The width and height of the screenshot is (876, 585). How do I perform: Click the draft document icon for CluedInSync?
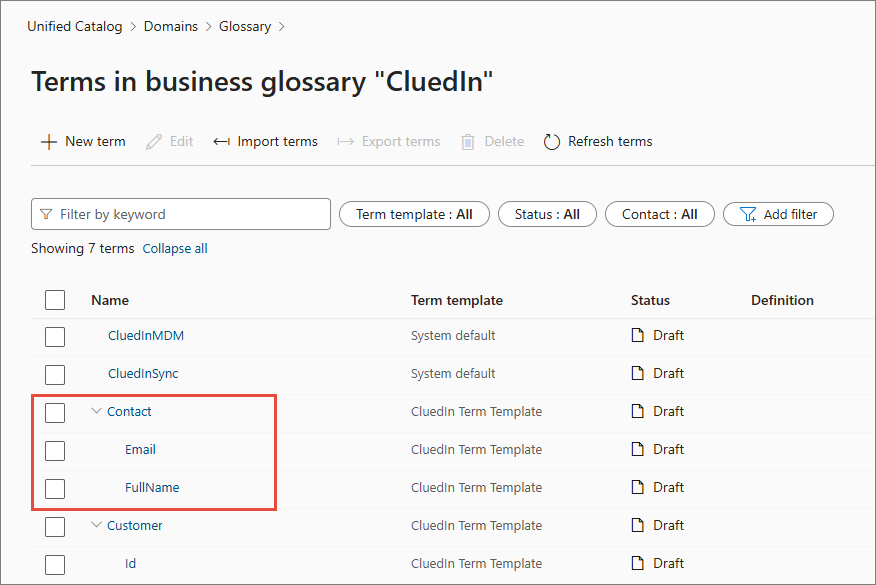637,373
